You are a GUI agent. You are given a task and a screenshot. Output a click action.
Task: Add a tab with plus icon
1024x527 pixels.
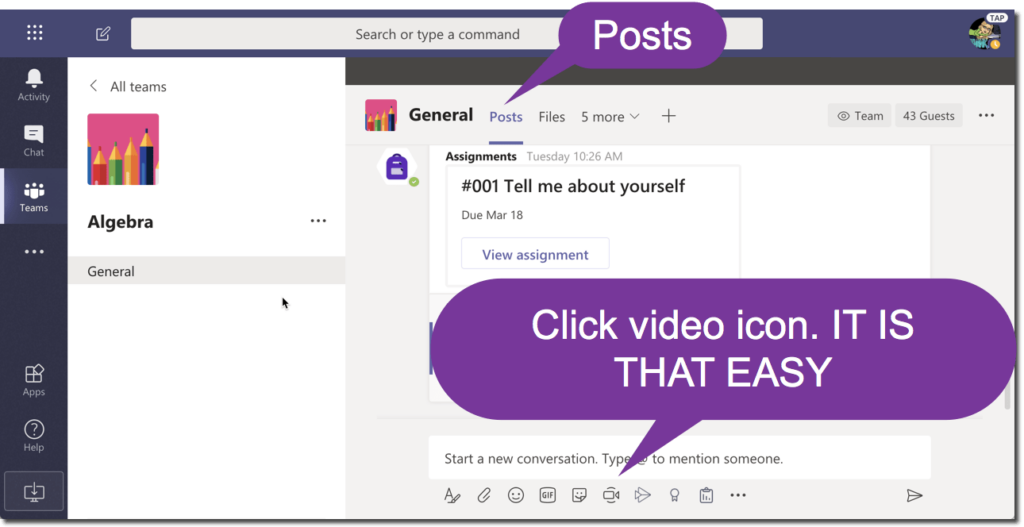(669, 116)
